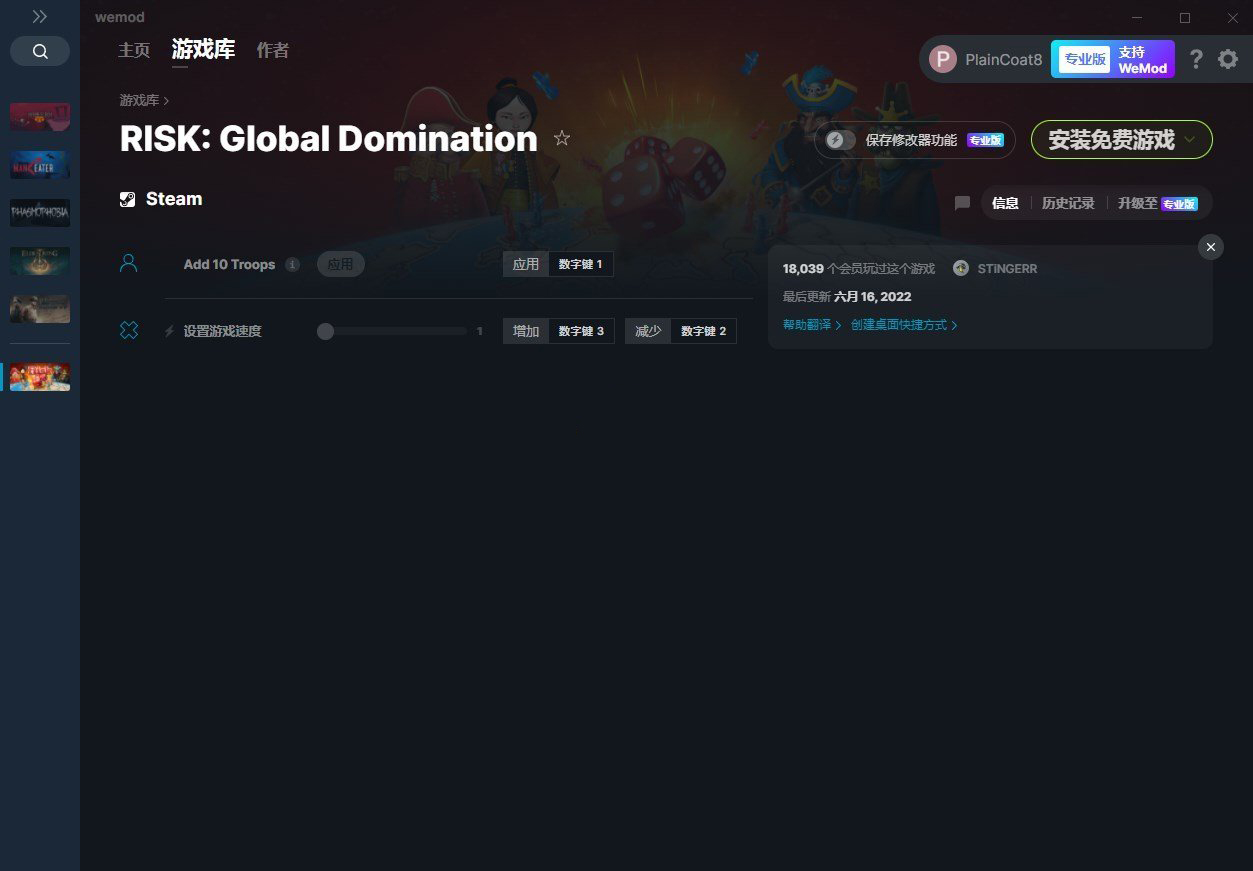Click the 帮助翻译 link

(812, 325)
